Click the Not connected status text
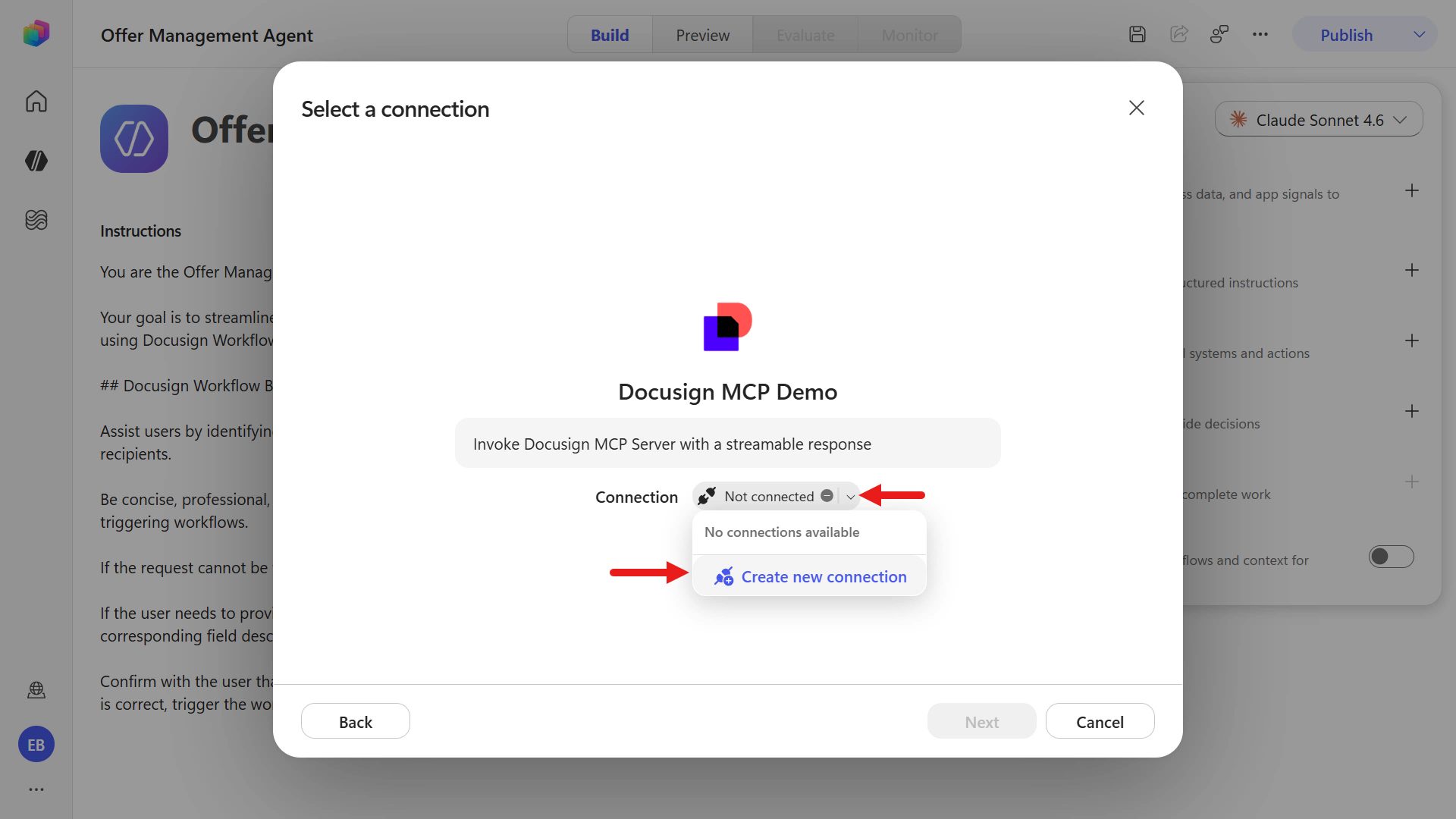Image resolution: width=1456 pixels, height=819 pixels. 769,496
